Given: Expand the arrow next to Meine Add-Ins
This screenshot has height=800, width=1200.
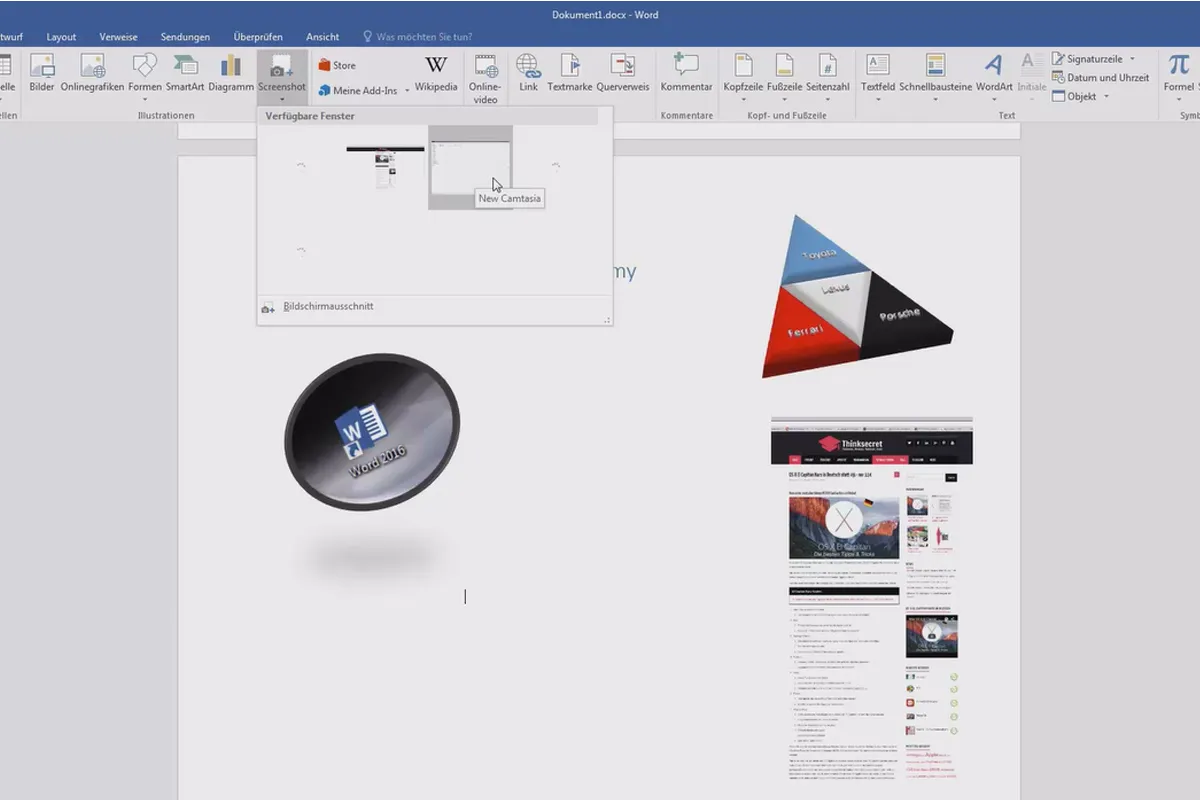Looking at the screenshot, I should coord(407,91).
